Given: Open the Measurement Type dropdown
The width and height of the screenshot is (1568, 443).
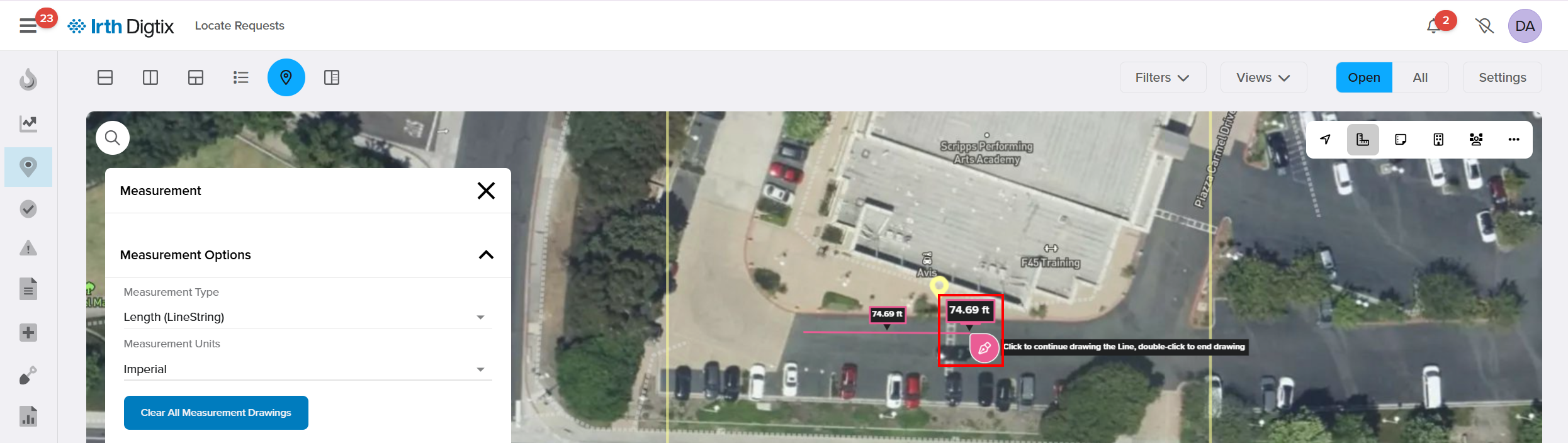Looking at the screenshot, I should pos(307,317).
